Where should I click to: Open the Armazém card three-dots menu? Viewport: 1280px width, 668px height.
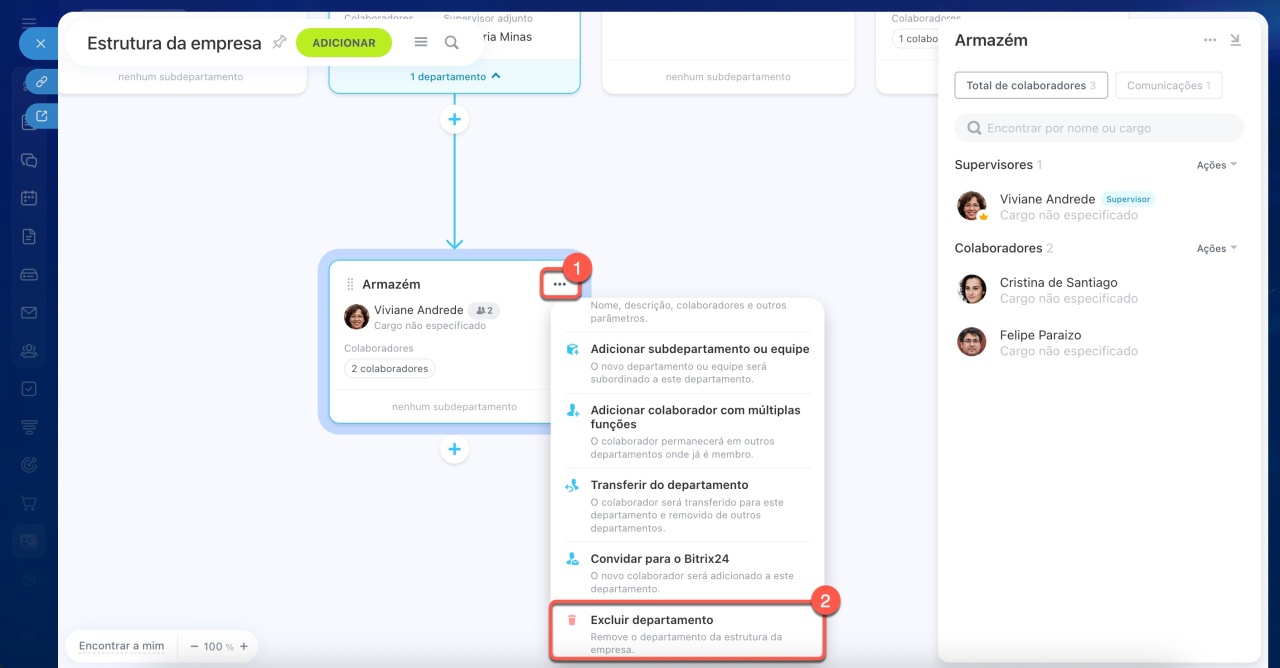click(x=559, y=284)
